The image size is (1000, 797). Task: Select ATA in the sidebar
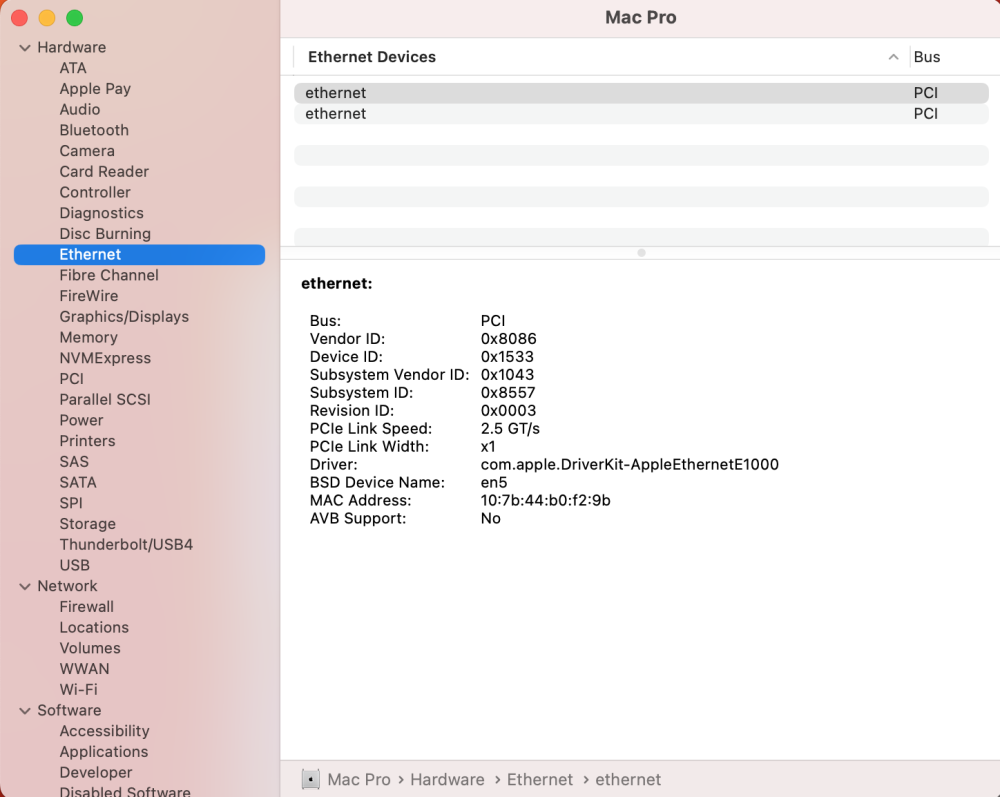point(73,68)
